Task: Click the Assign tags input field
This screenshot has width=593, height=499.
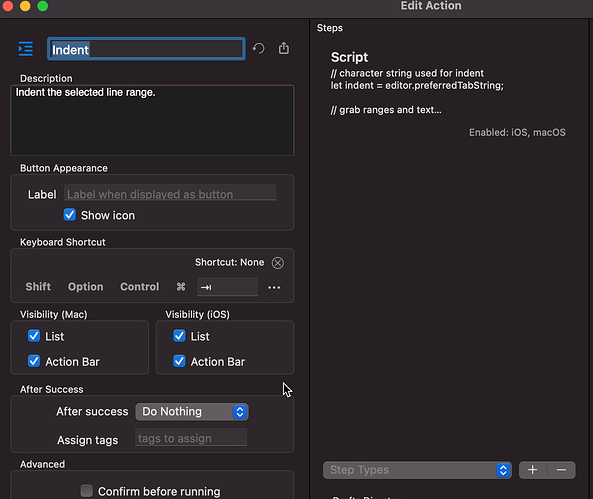Action: click(x=191, y=437)
